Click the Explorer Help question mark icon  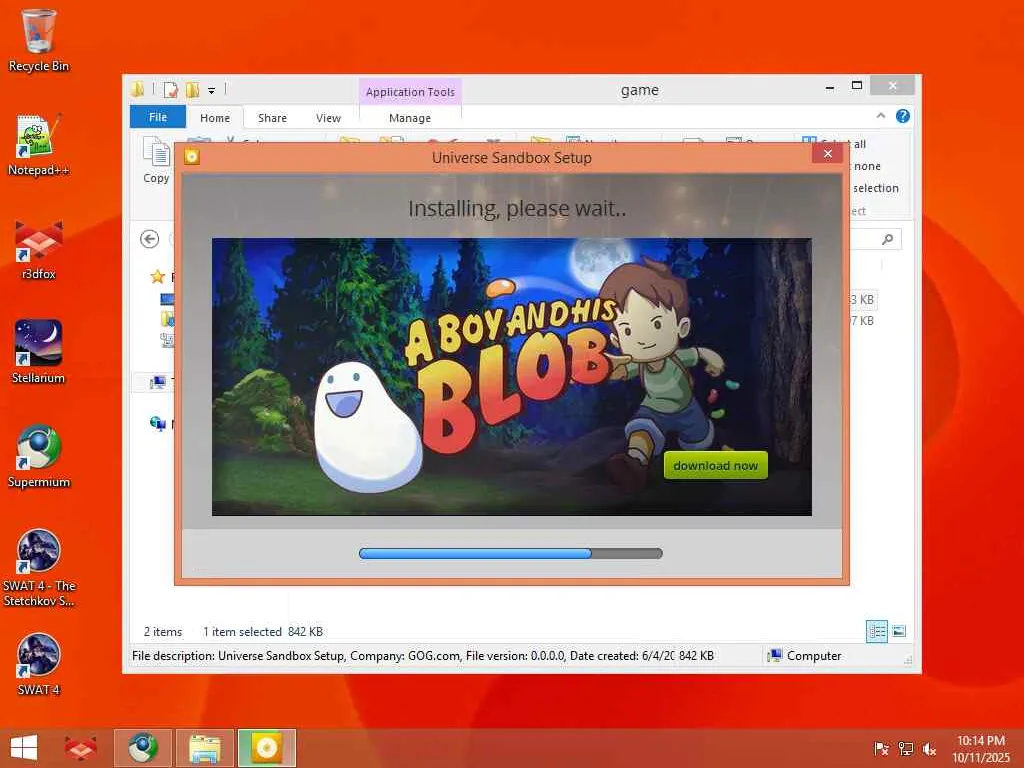click(x=903, y=116)
